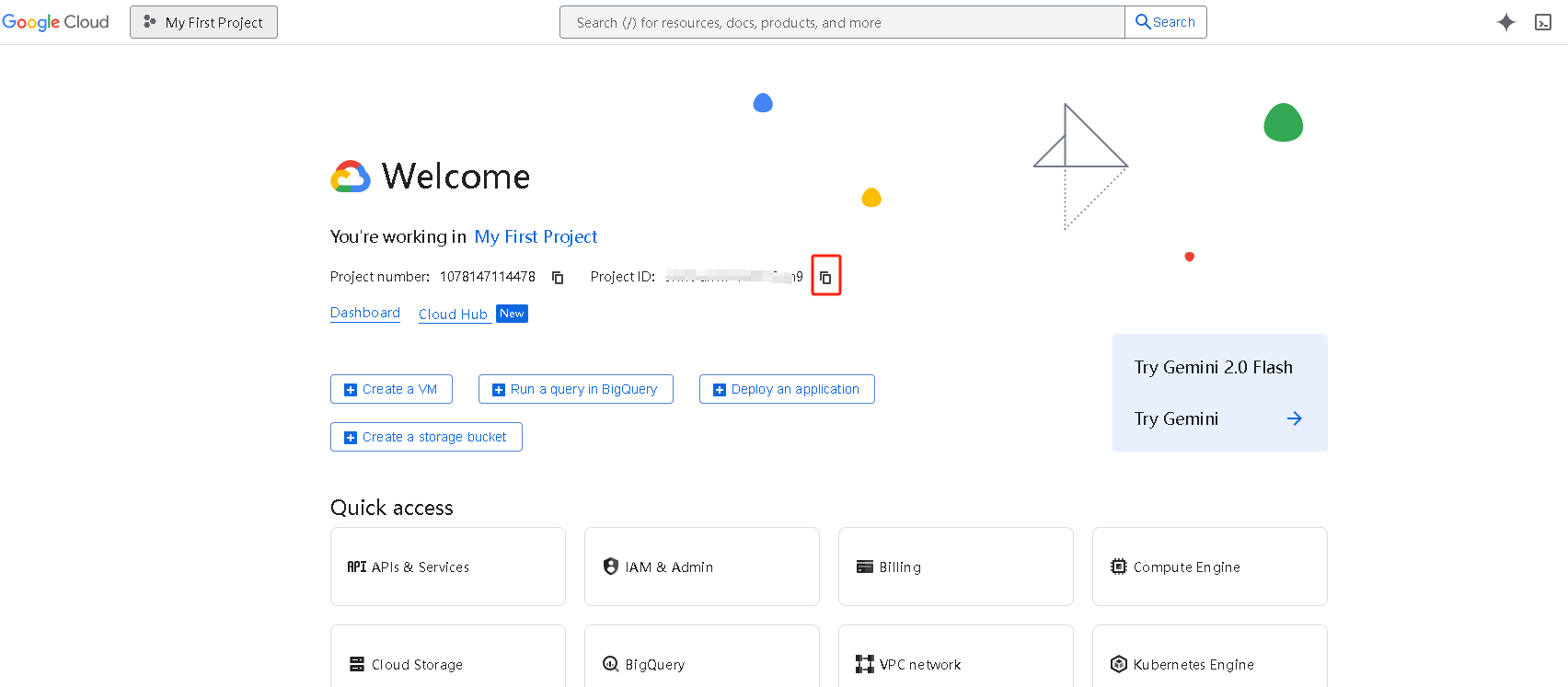Click the Try Gemini 2.0 Flash heading
This screenshot has width=1568, height=687.
1214,367
